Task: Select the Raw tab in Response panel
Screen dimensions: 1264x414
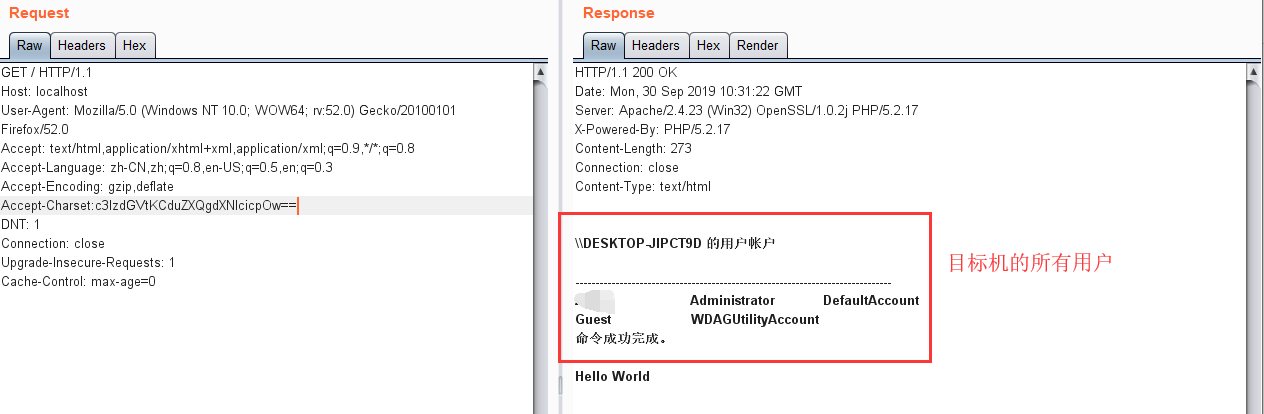Action: point(603,46)
